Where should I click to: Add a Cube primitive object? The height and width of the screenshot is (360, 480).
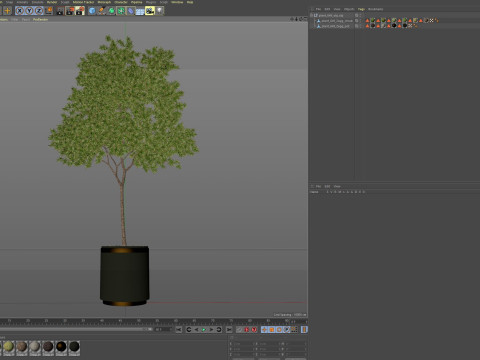pyautogui.click(x=92, y=11)
